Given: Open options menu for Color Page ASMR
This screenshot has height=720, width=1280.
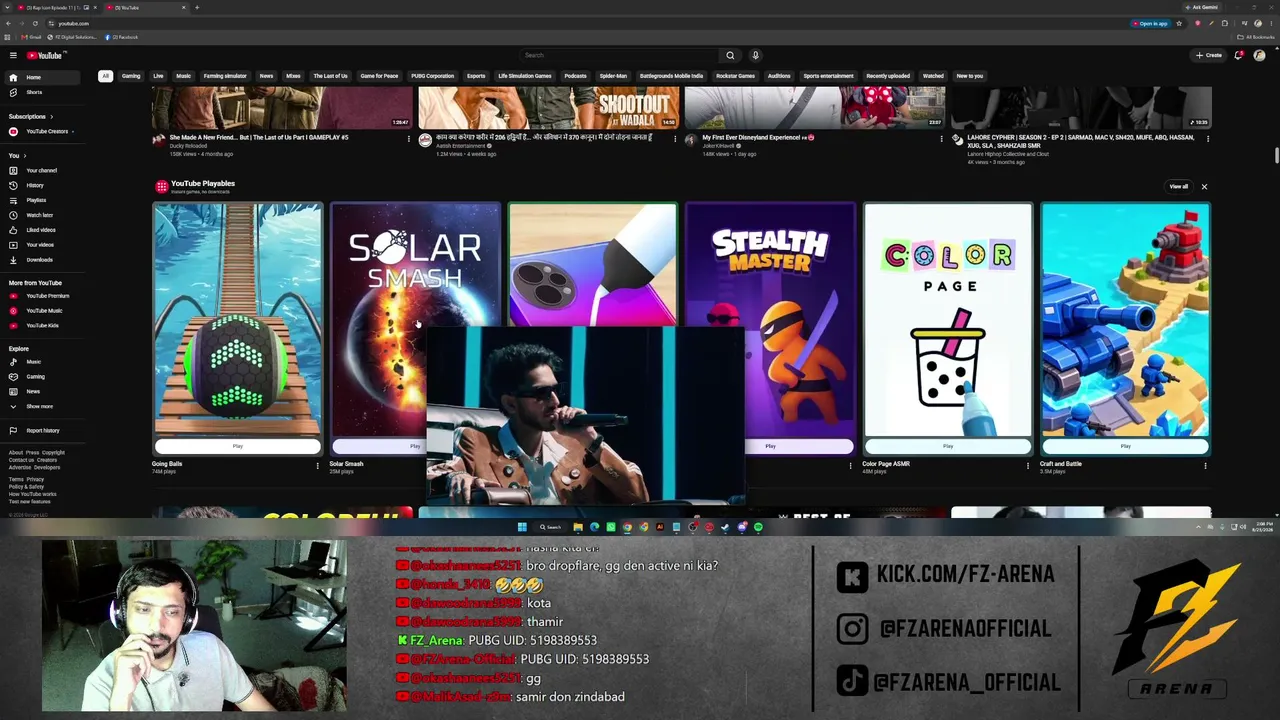Looking at the screenshot, I should click(1028, 465).
